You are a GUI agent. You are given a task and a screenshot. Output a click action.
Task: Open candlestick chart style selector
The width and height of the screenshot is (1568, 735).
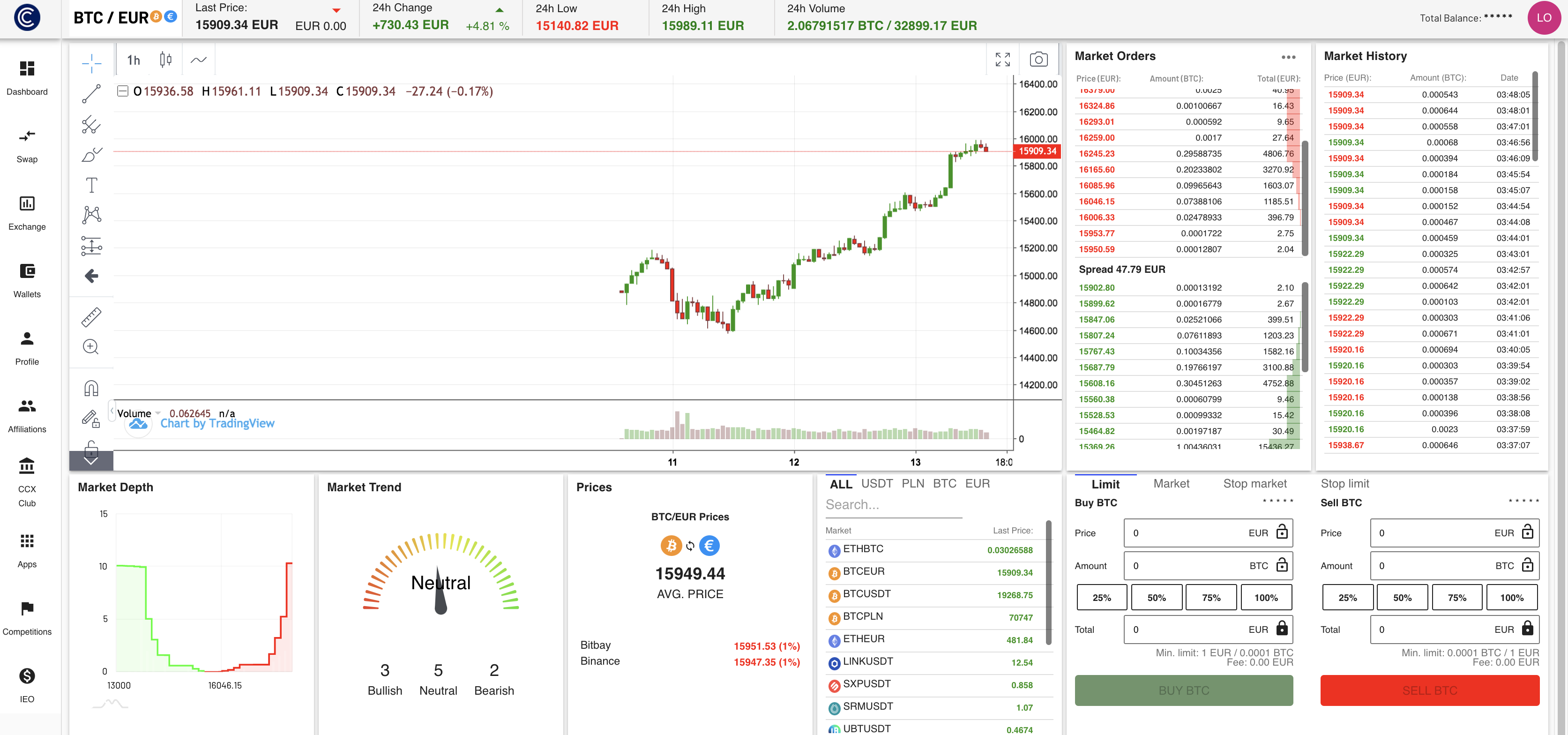165,60
